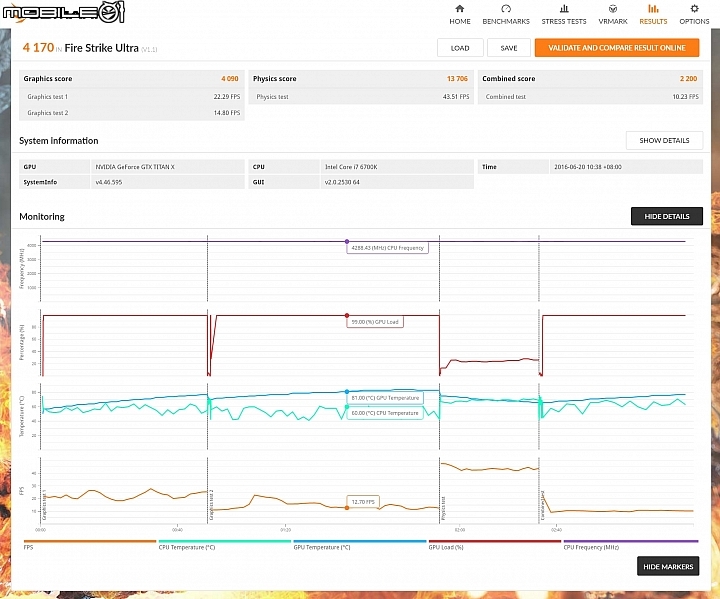Select Graphics test 2 row

coord(132,113)
